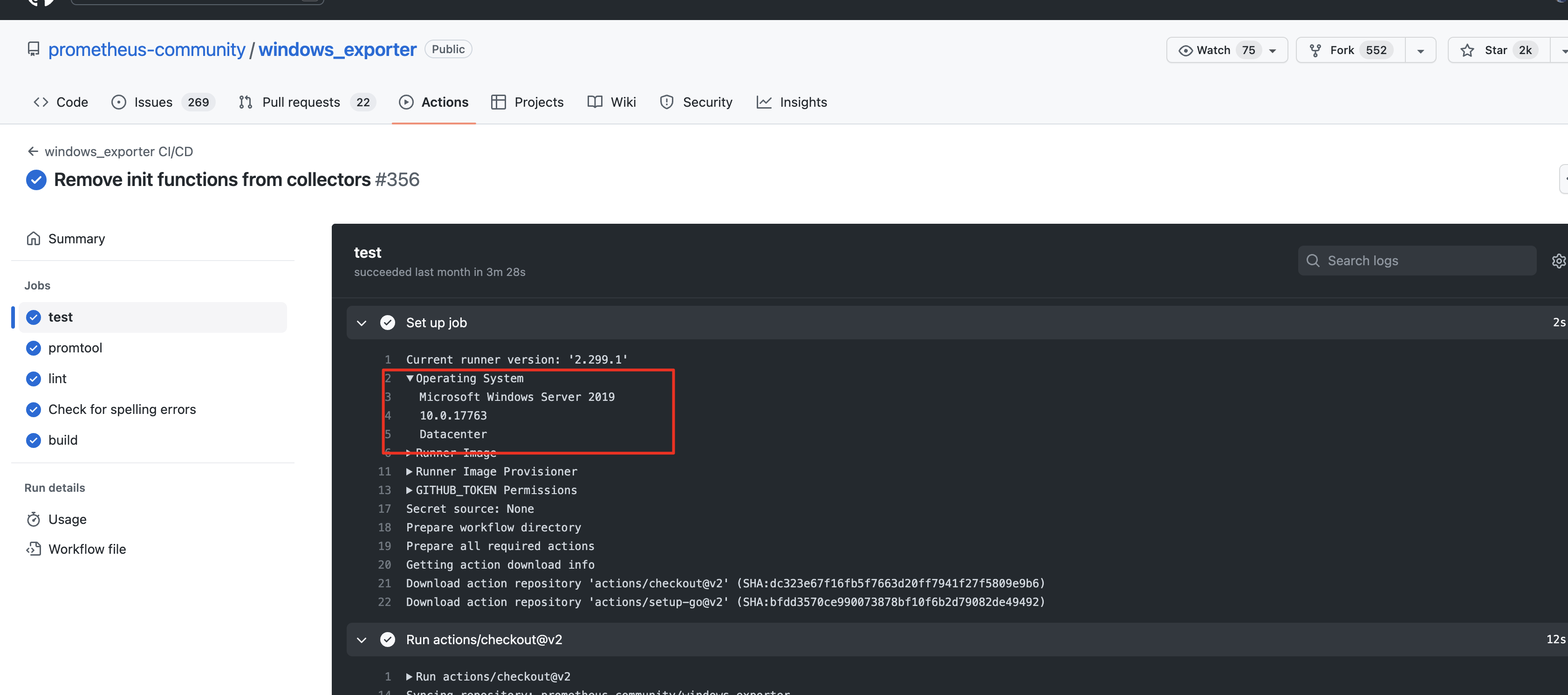This screenshot has width=1568, height=695.
Task: Open windows_exporter repository link
Action: click(x=337, y=49)
